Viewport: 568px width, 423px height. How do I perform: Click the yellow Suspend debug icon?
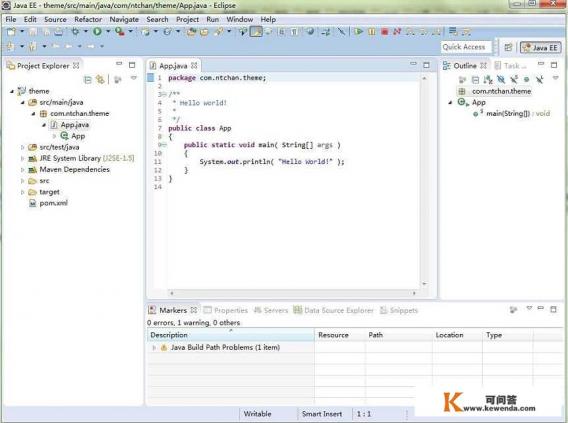point(371,32)
